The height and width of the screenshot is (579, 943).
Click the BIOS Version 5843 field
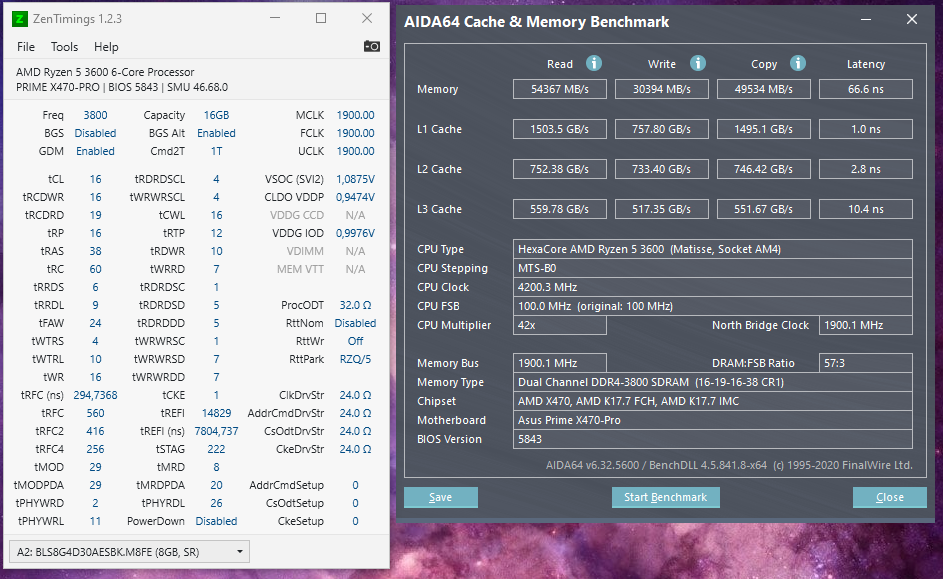[713, 439]
